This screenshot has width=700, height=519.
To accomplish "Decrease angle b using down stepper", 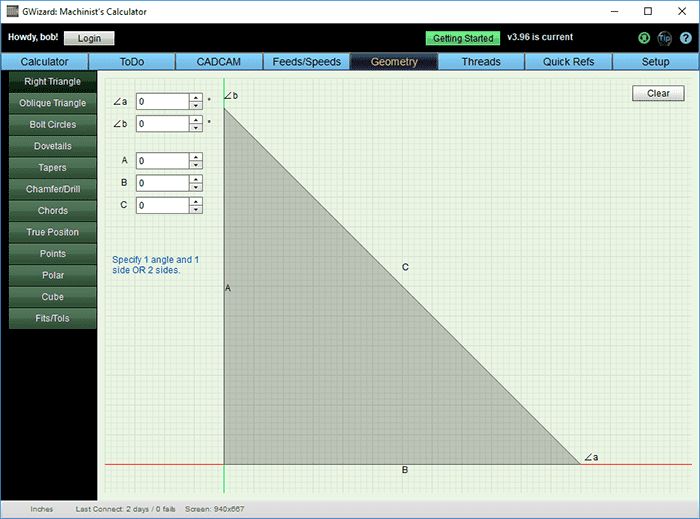I will click(196, 128).
